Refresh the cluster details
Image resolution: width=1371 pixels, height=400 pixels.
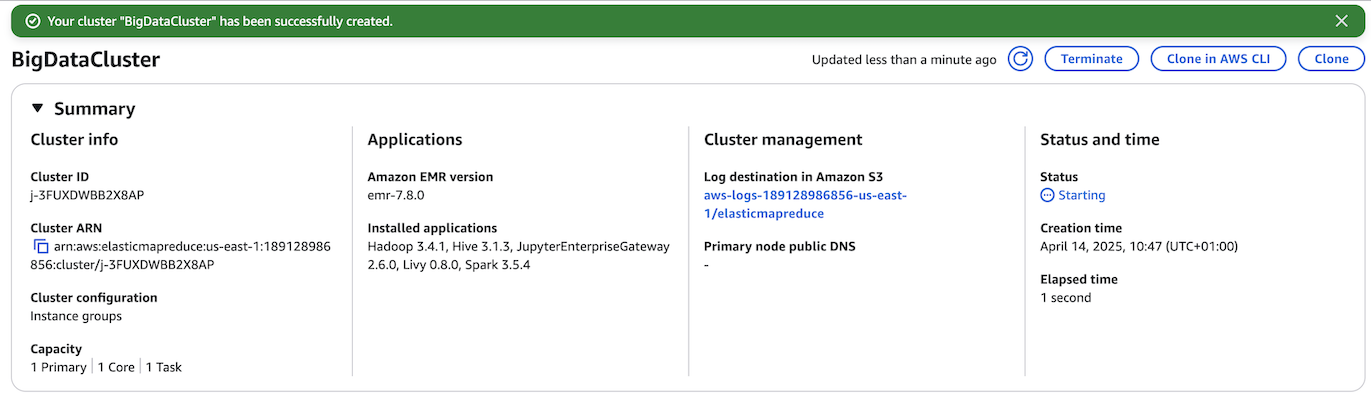click(x=1020, y=59)
